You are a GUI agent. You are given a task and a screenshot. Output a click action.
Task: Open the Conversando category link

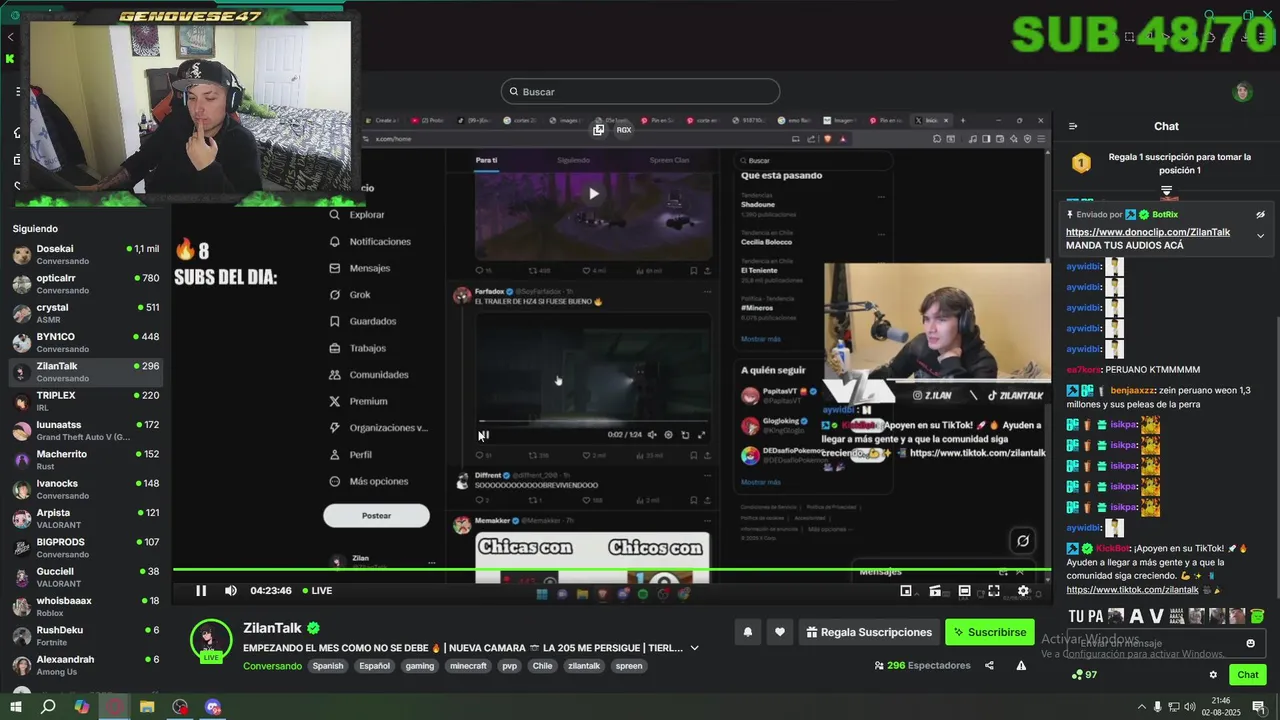272,666
